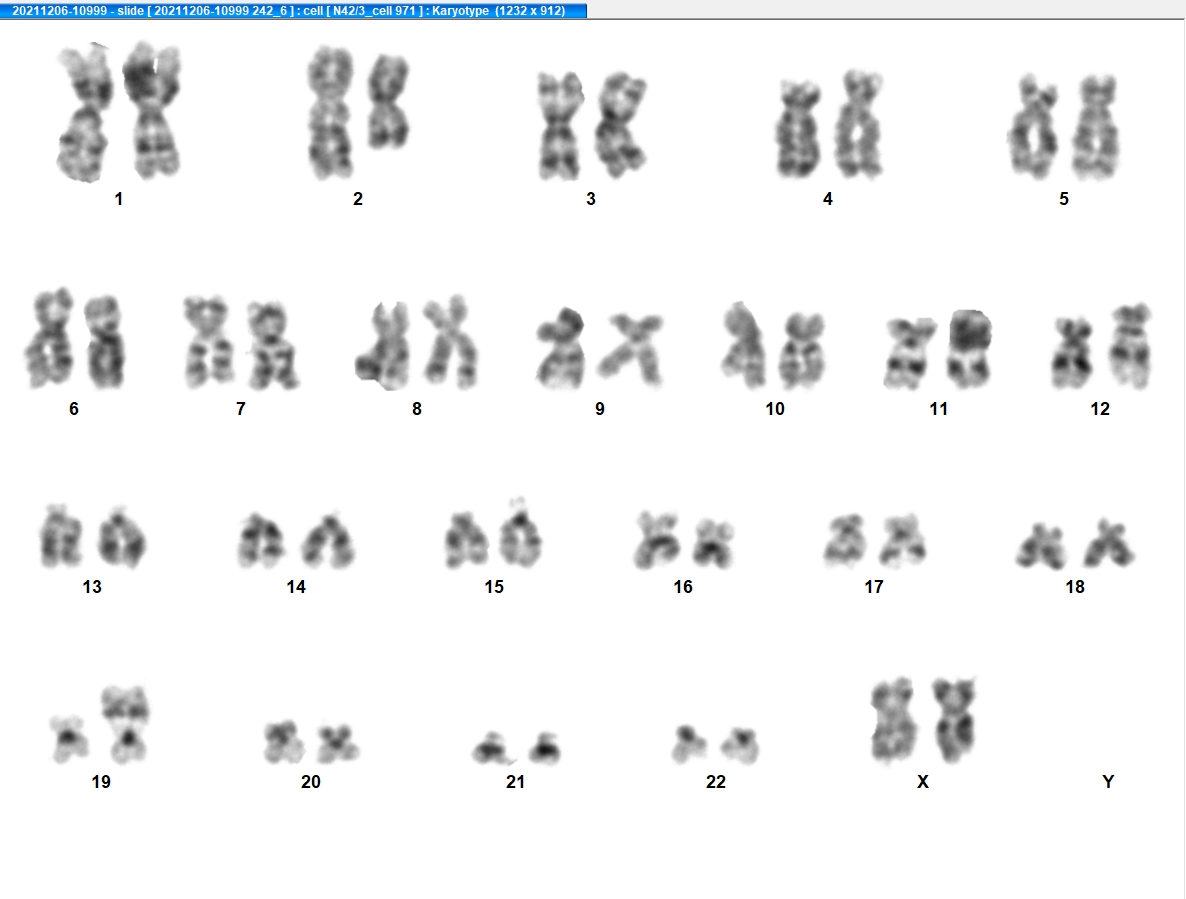
Task: Select the chromosome 14 pair image
Action: point(296,540)
